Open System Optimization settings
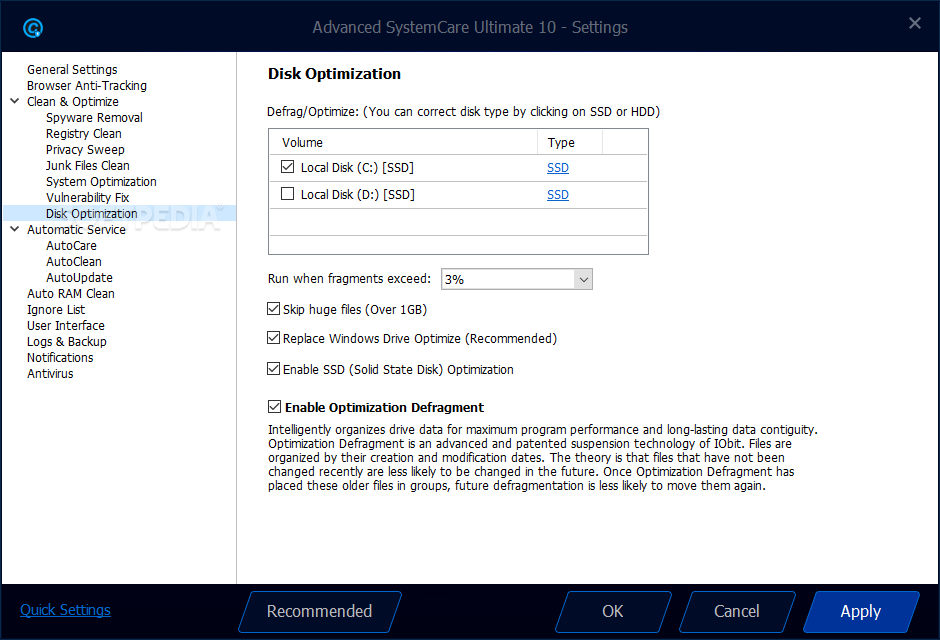Screen dimensions: 940x640 click(x=101, y=182)
